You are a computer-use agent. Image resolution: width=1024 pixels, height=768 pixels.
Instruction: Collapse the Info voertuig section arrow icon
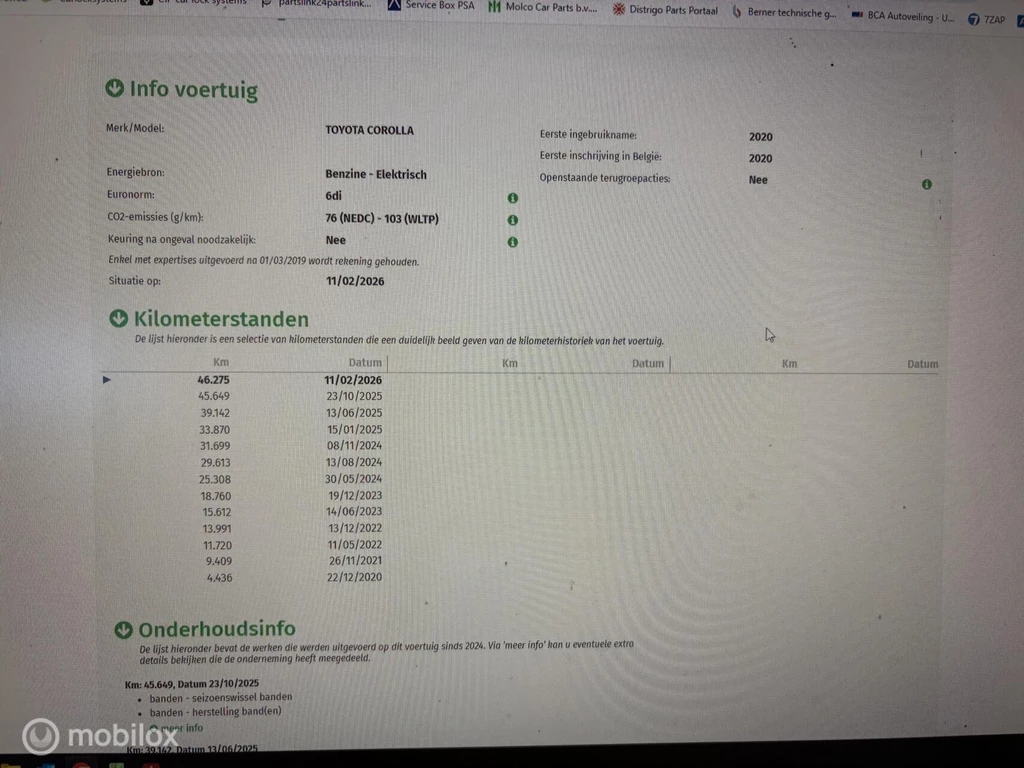[x=115, y=89]
